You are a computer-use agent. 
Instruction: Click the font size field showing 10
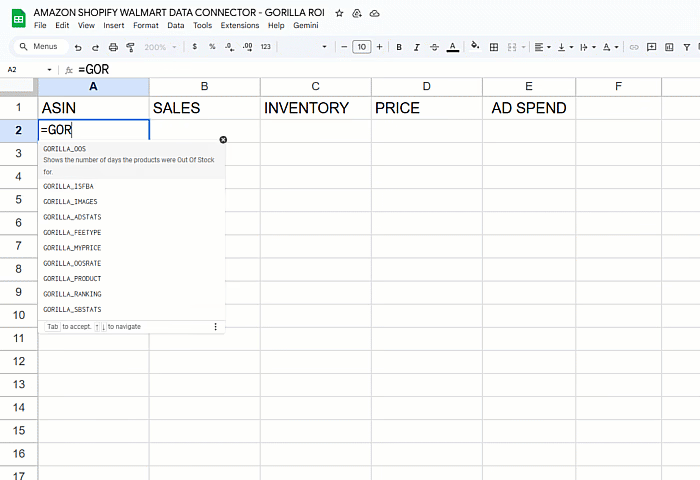362,47
